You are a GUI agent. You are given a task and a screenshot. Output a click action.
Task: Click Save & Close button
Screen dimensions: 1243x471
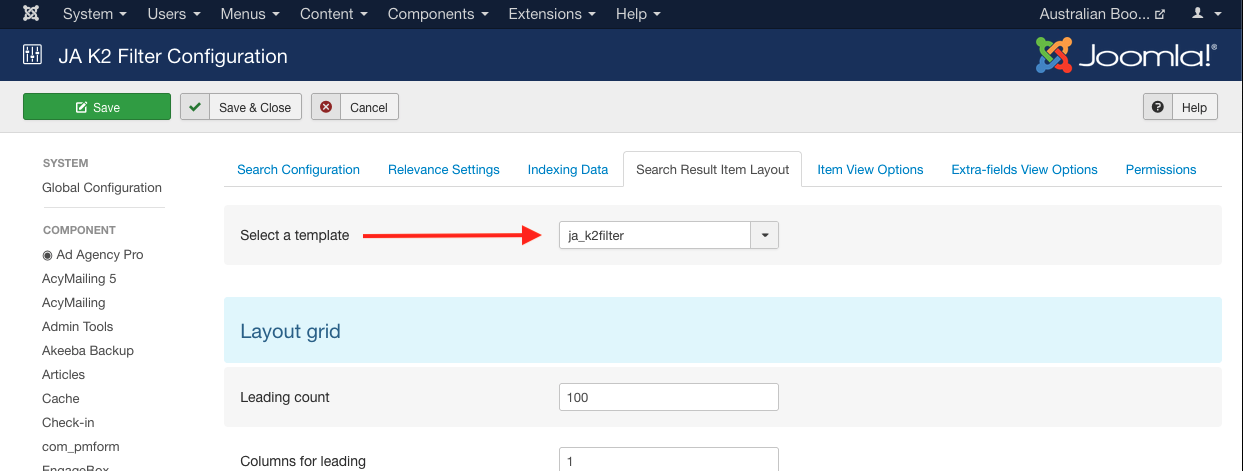point(241,107)
